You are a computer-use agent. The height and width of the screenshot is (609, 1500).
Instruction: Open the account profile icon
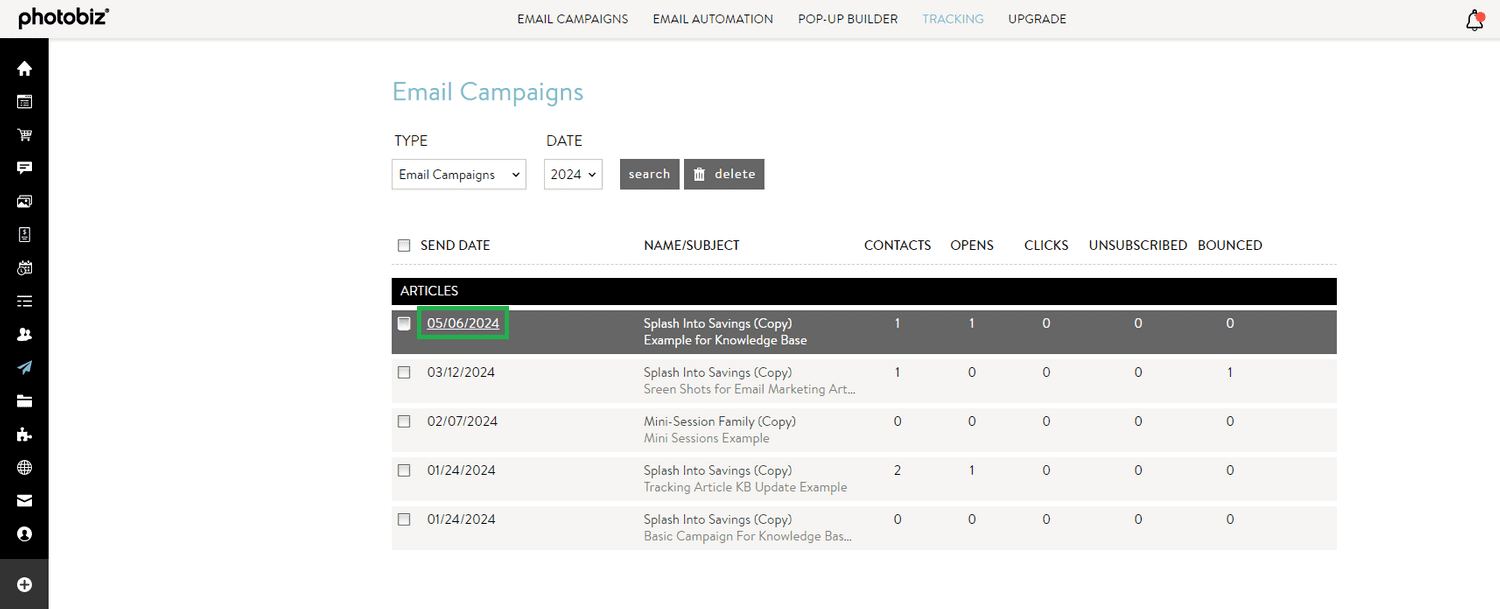[x=24, y=533]
